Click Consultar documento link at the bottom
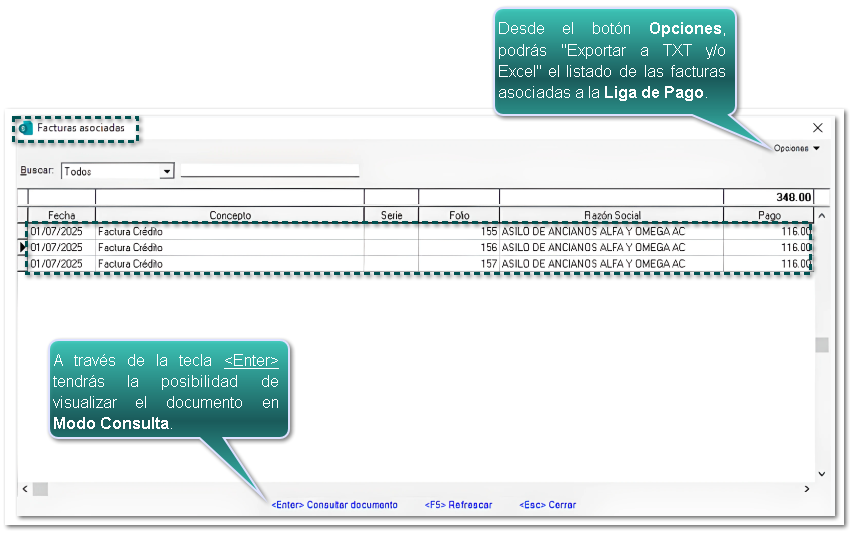 coord(334,505)
